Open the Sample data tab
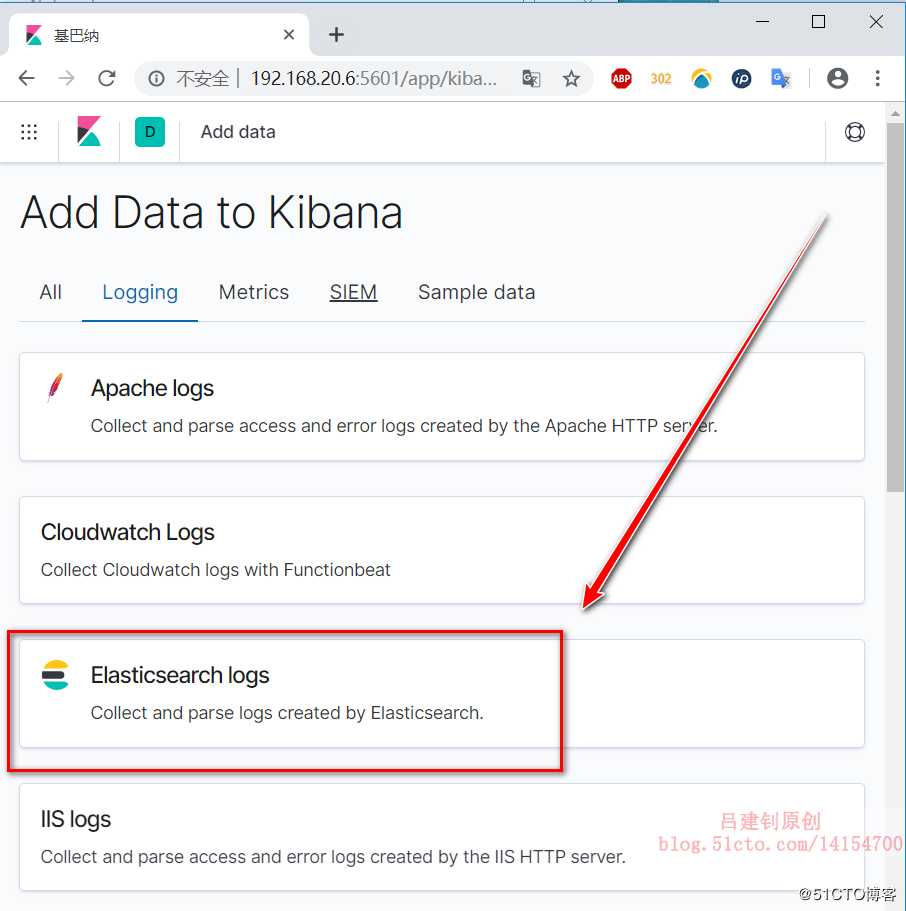Screen dimensions: 906x911 pyautogui.click(x=476, y=292)
